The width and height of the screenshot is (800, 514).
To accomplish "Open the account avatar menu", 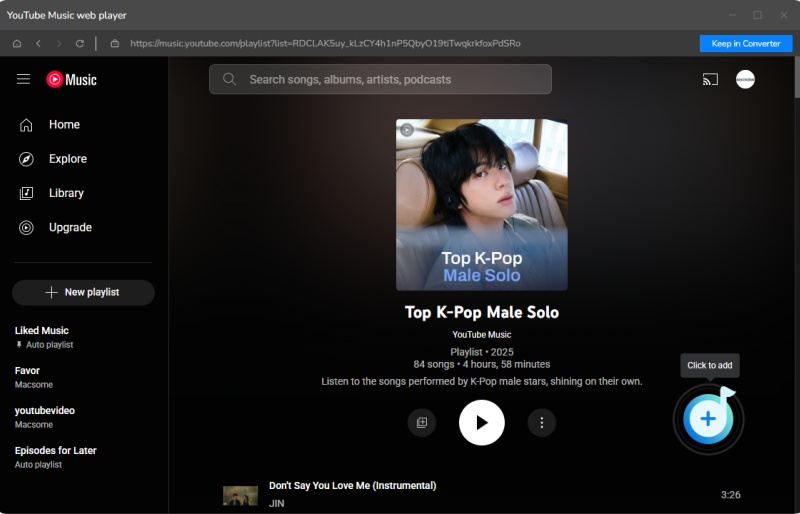I will [745, 79].
